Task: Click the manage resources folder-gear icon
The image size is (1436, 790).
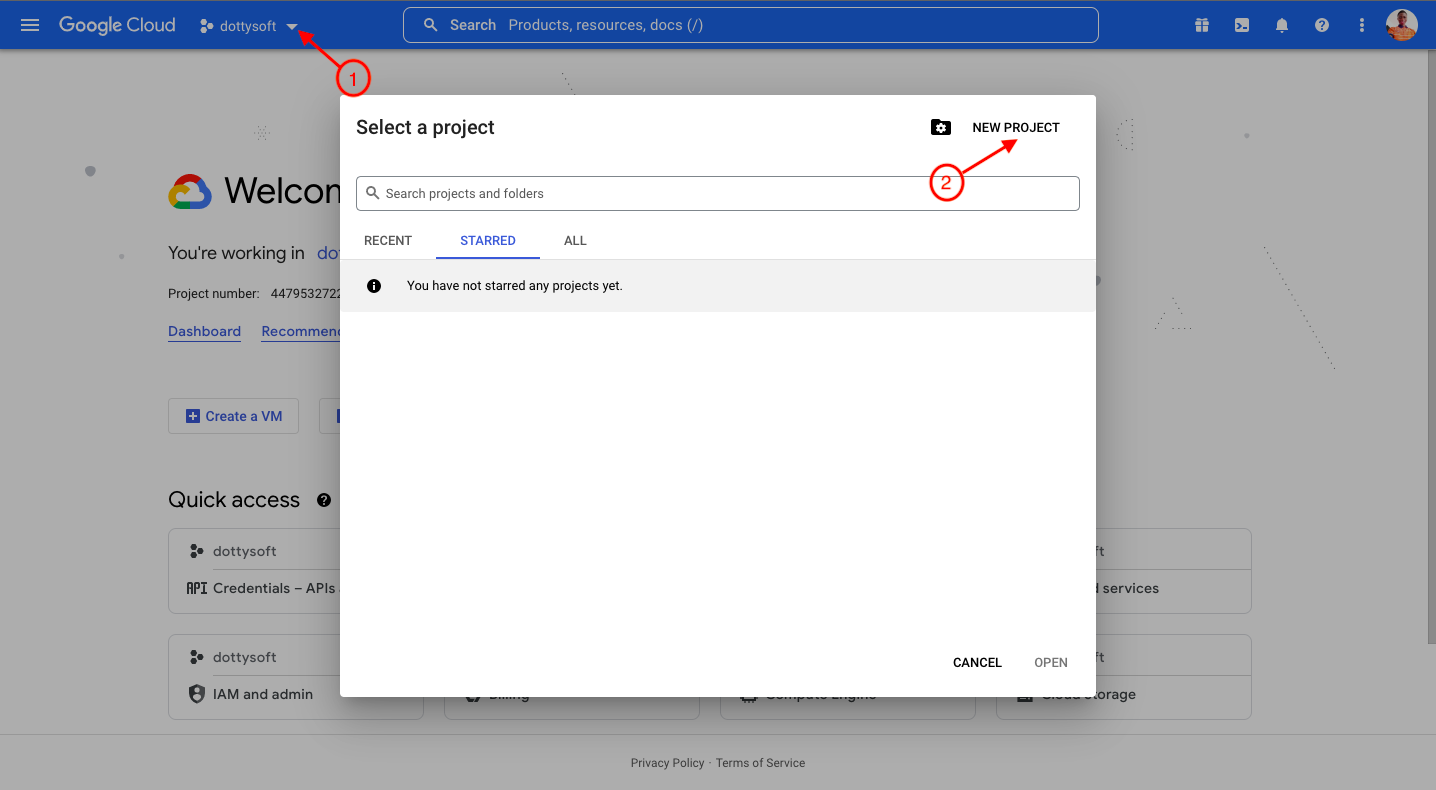Action: 940,127
